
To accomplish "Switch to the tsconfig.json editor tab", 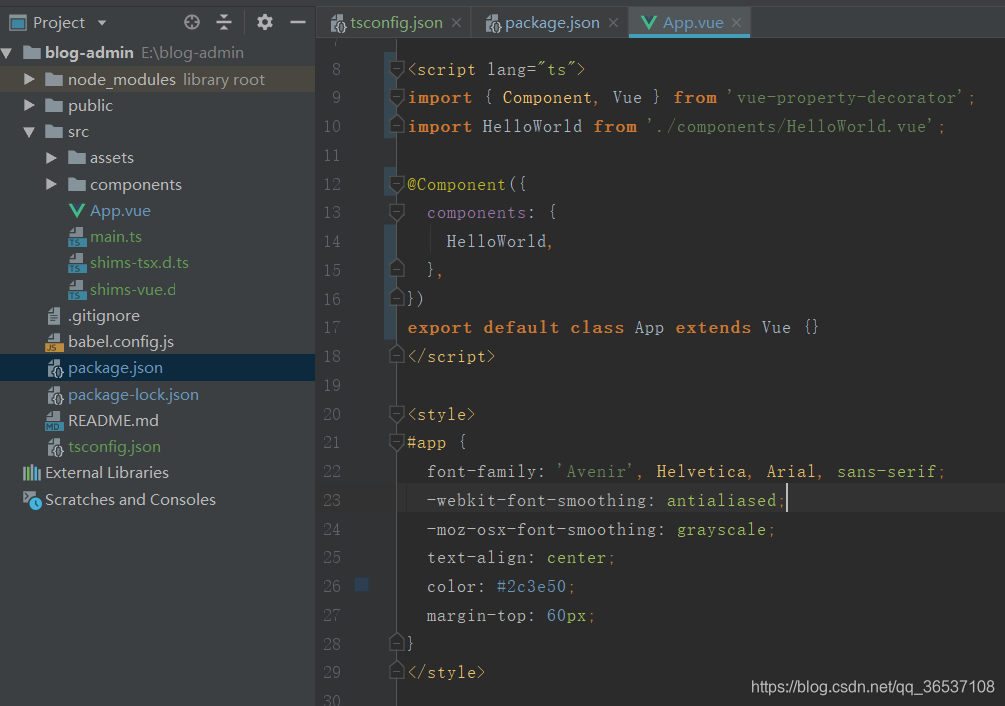I will (396, 23).
